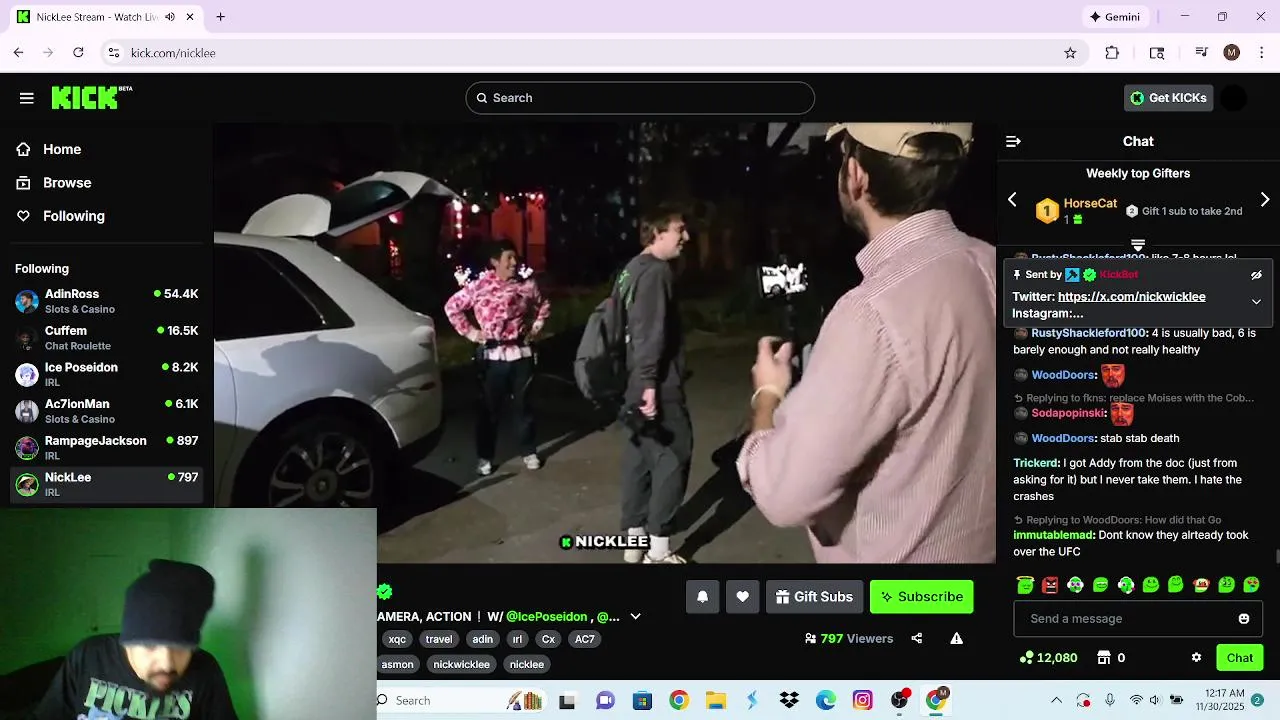Collapse the Weekly top Gifters banner
Viewport: 1280px width, 720px height.
click(1138, 244)
